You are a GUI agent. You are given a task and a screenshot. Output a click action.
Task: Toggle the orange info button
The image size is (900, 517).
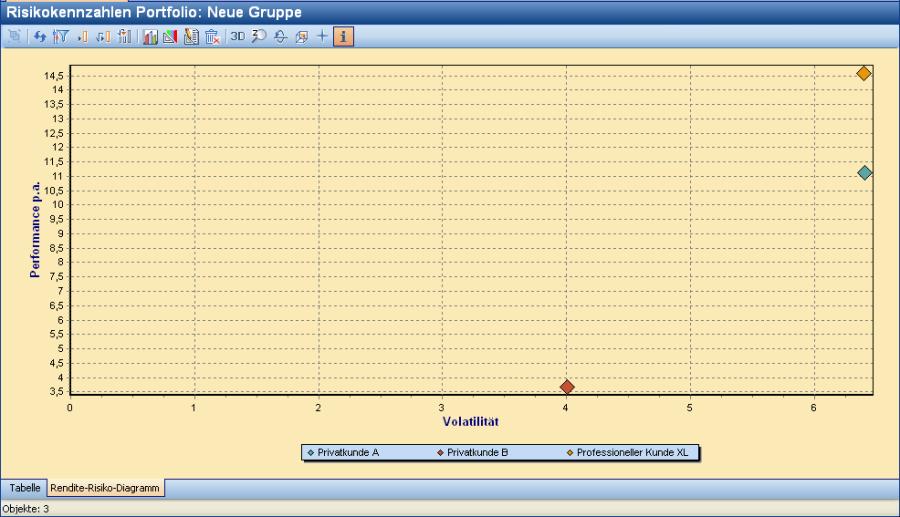pyautogui.click(x=343, y=37)
